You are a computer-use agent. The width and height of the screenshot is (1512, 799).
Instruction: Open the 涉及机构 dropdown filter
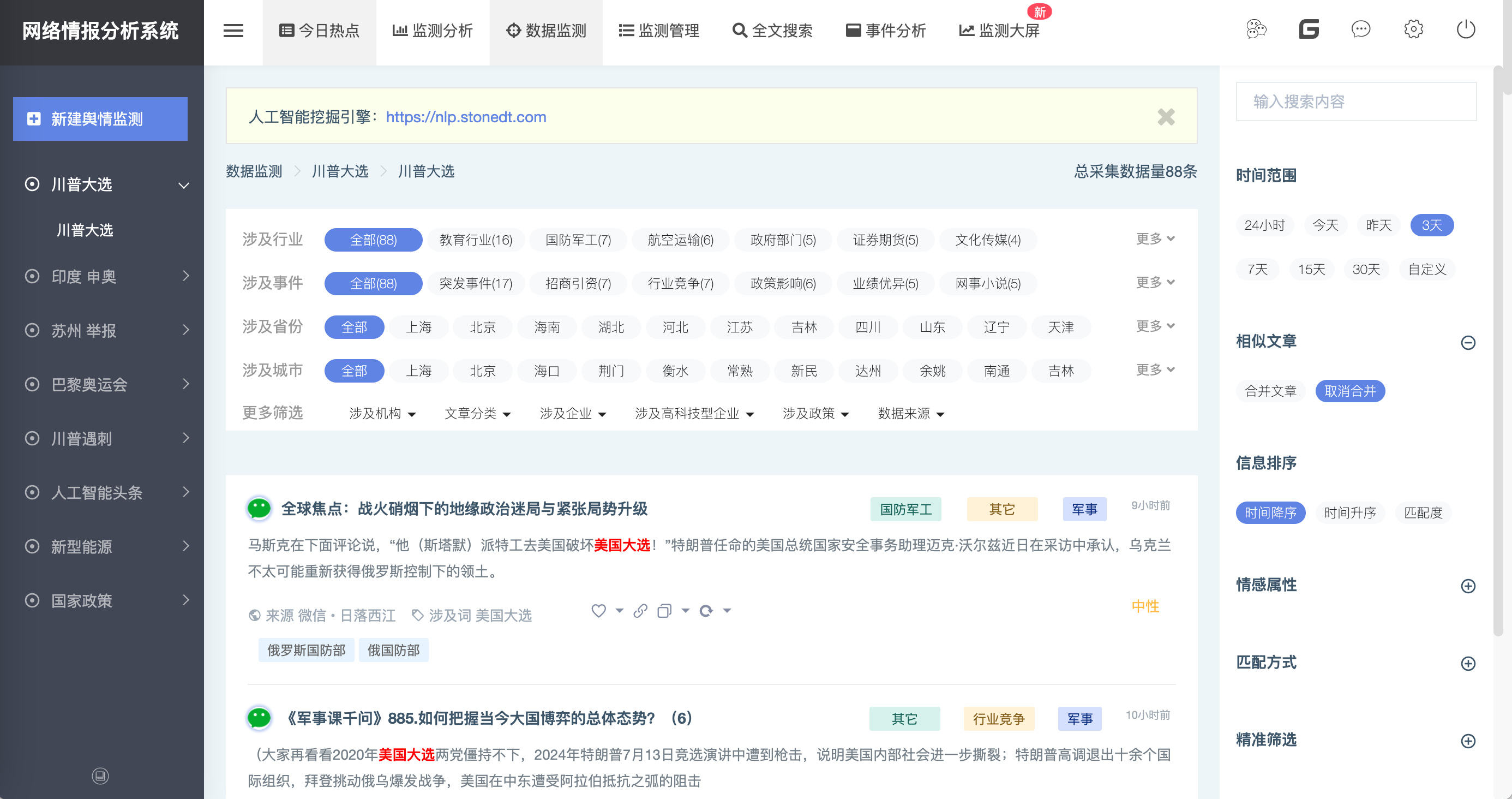(x=382, y=414)
